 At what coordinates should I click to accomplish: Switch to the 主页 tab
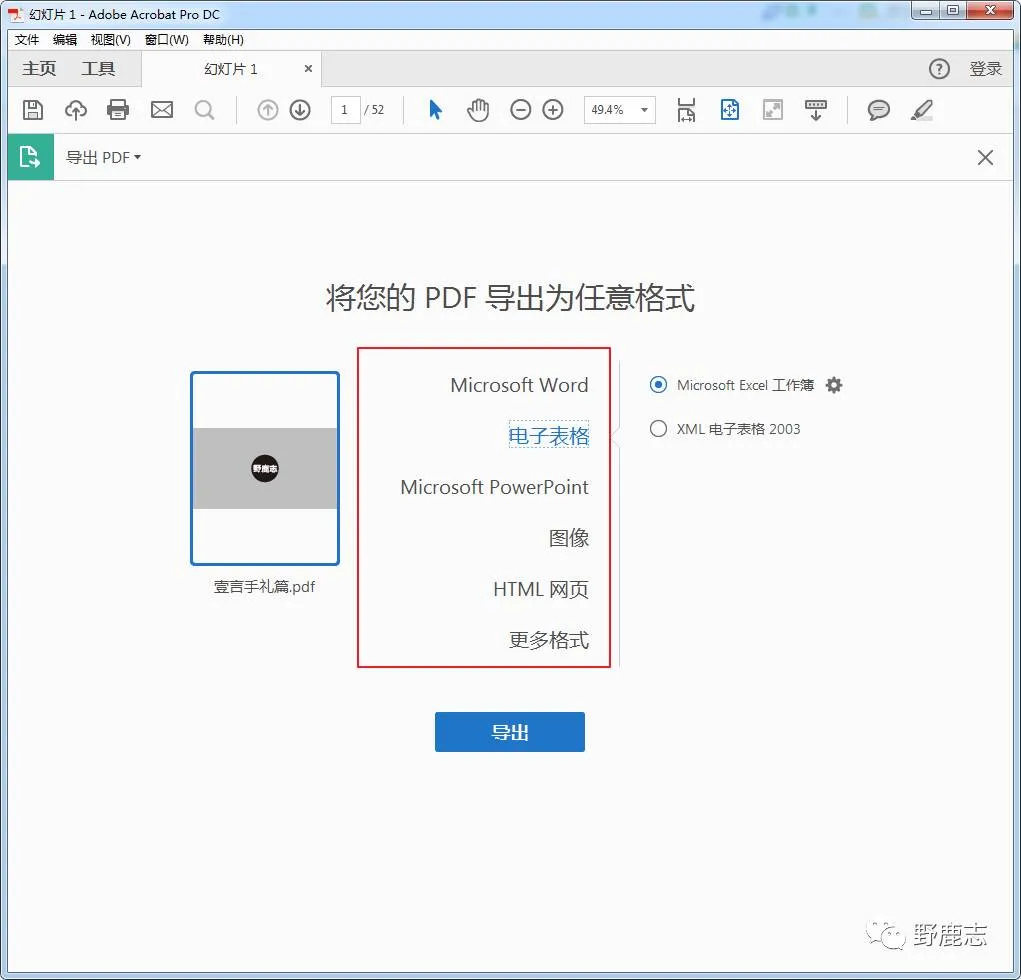39,68
